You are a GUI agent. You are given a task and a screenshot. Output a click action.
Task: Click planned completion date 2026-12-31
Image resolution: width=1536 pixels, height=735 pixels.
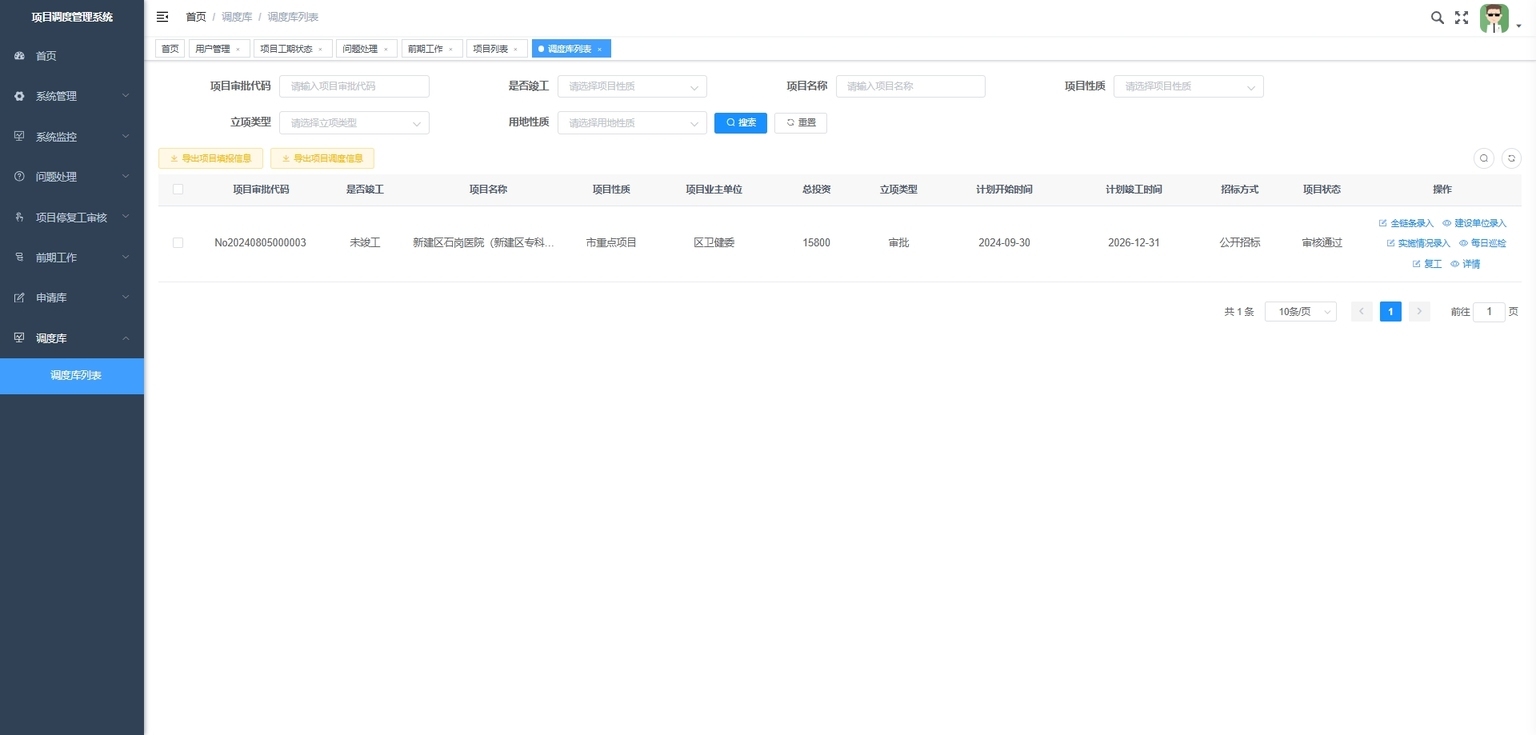(1134, 243)
